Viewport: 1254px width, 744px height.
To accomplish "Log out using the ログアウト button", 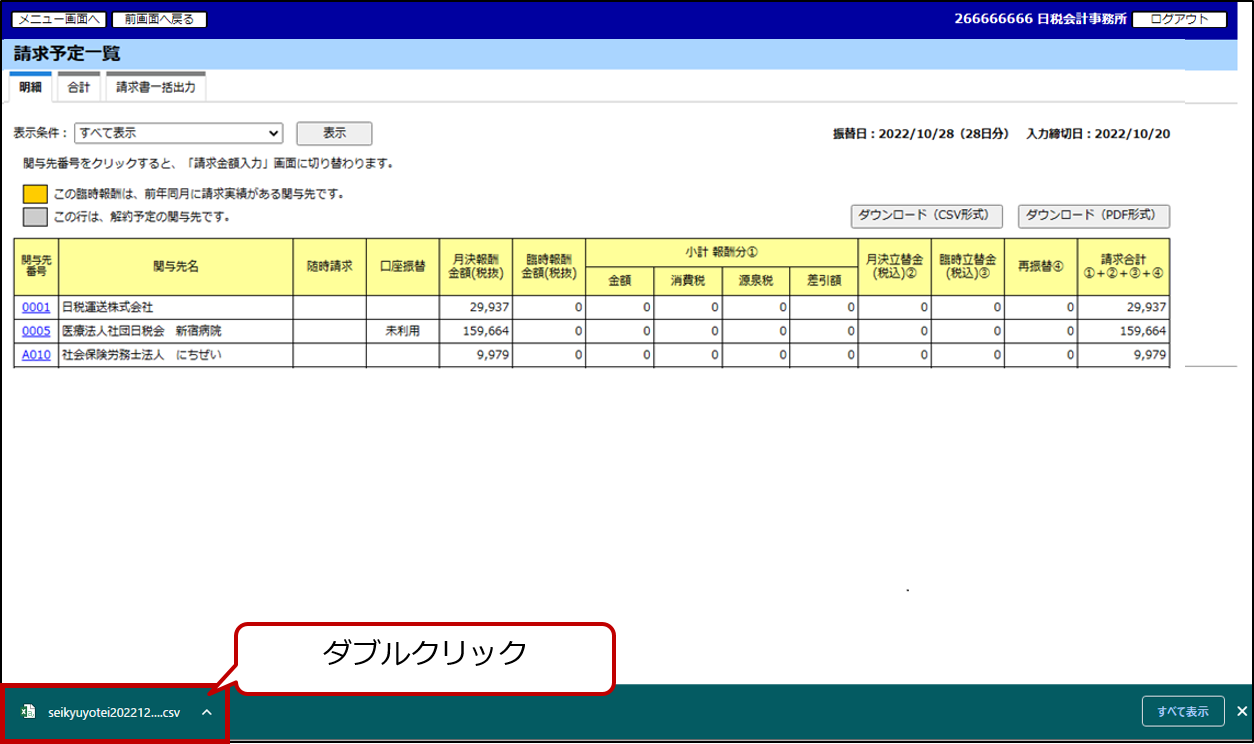I will coord(1179,19).
